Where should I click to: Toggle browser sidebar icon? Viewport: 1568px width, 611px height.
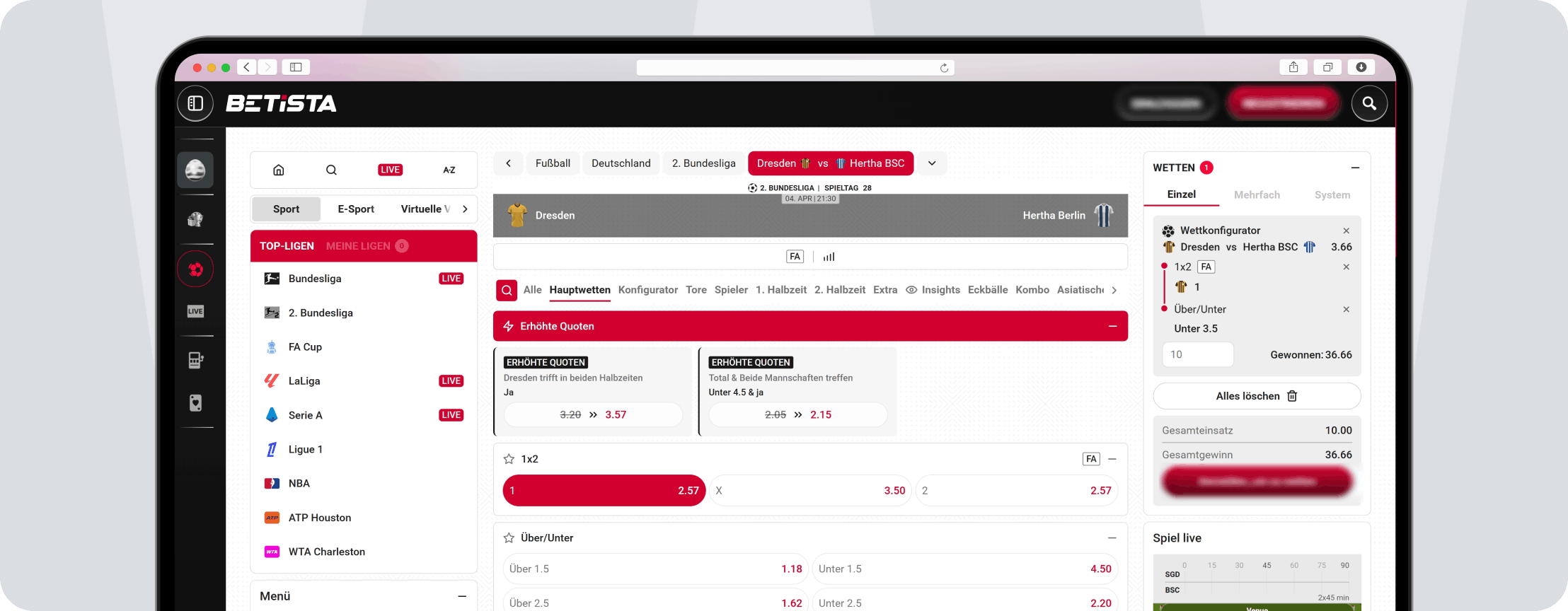point(296,67)
